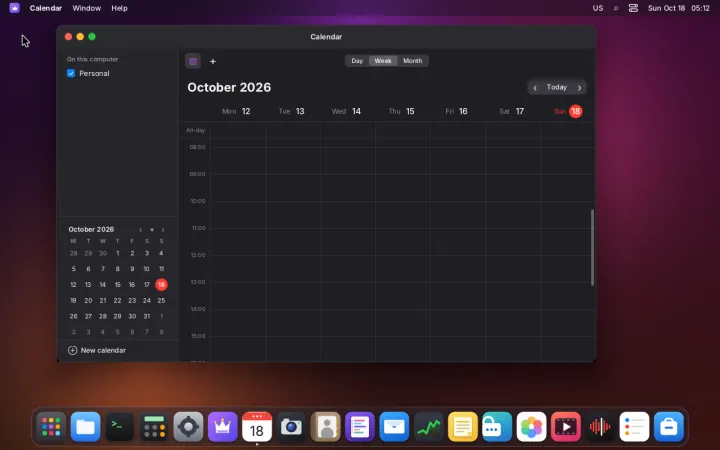Open the US input source menu
Image resolution: width=720 pixels, height=450 pixels.
(x=598, y=8)
